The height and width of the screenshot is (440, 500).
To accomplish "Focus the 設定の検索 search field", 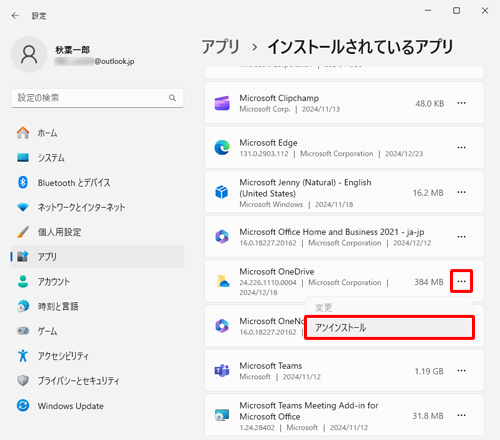I will pos(97,98).
